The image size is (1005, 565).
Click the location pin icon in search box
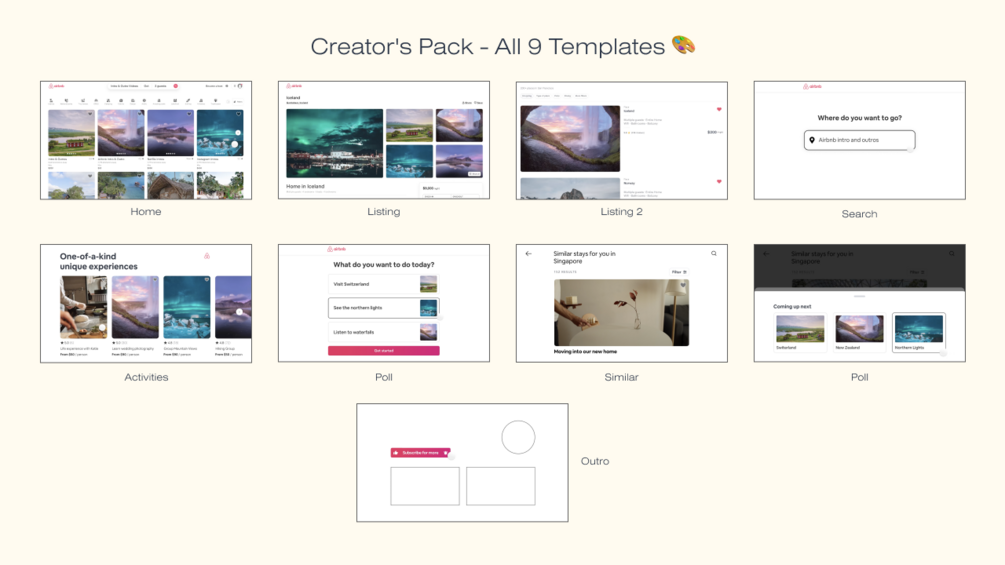tap(812, 140)
